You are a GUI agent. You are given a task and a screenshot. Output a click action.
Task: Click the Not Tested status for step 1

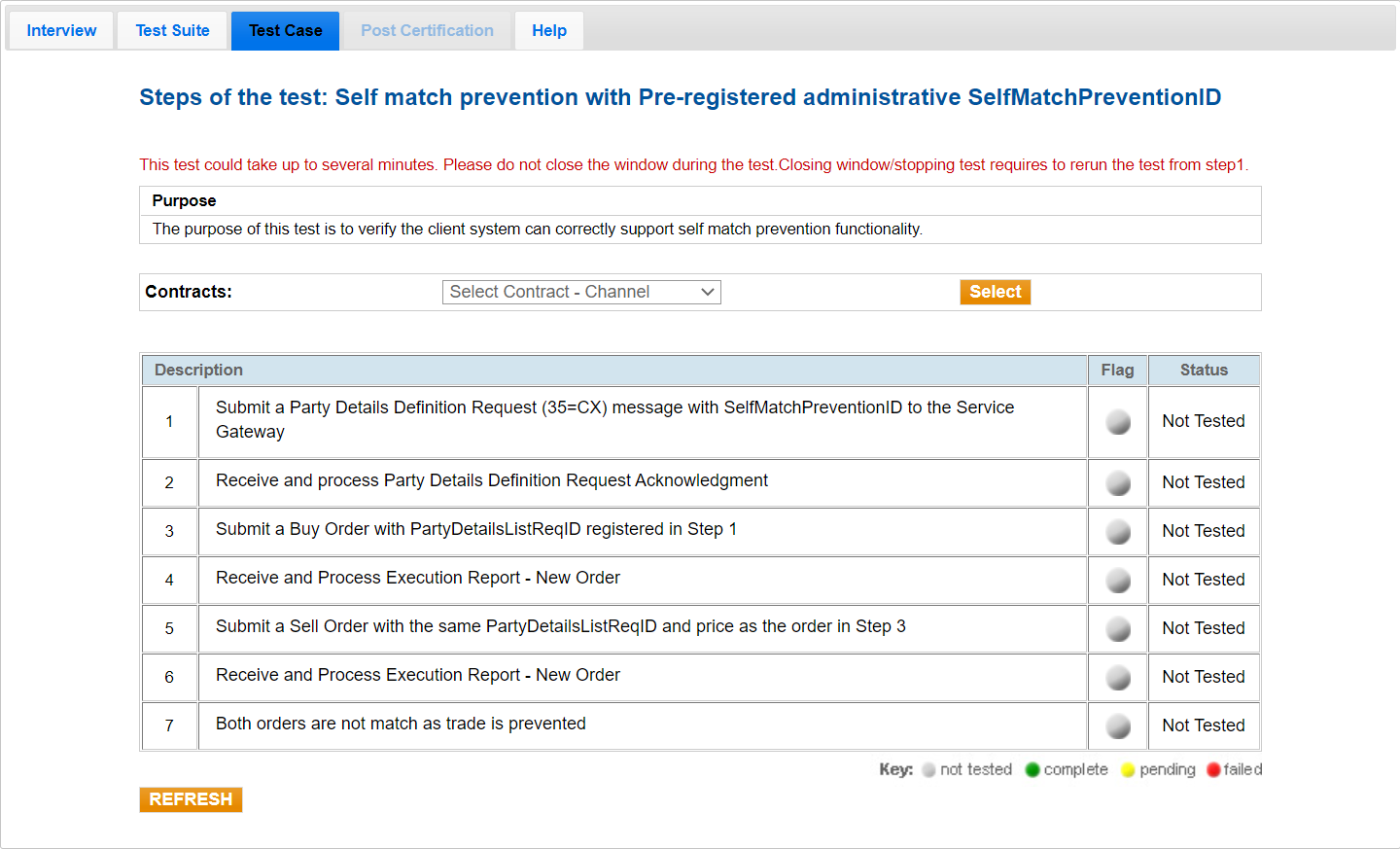coord(1204,421)
